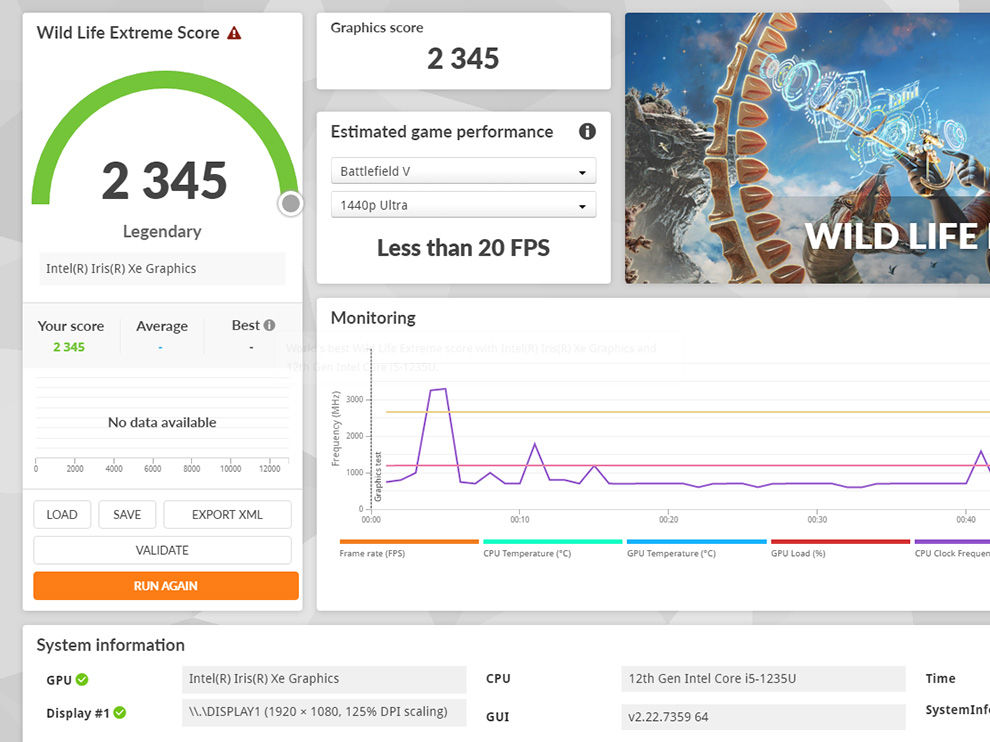Click the orange RUN AGAIN button
The width and height of the screenshot is (990, 742).
pos(165,586)
